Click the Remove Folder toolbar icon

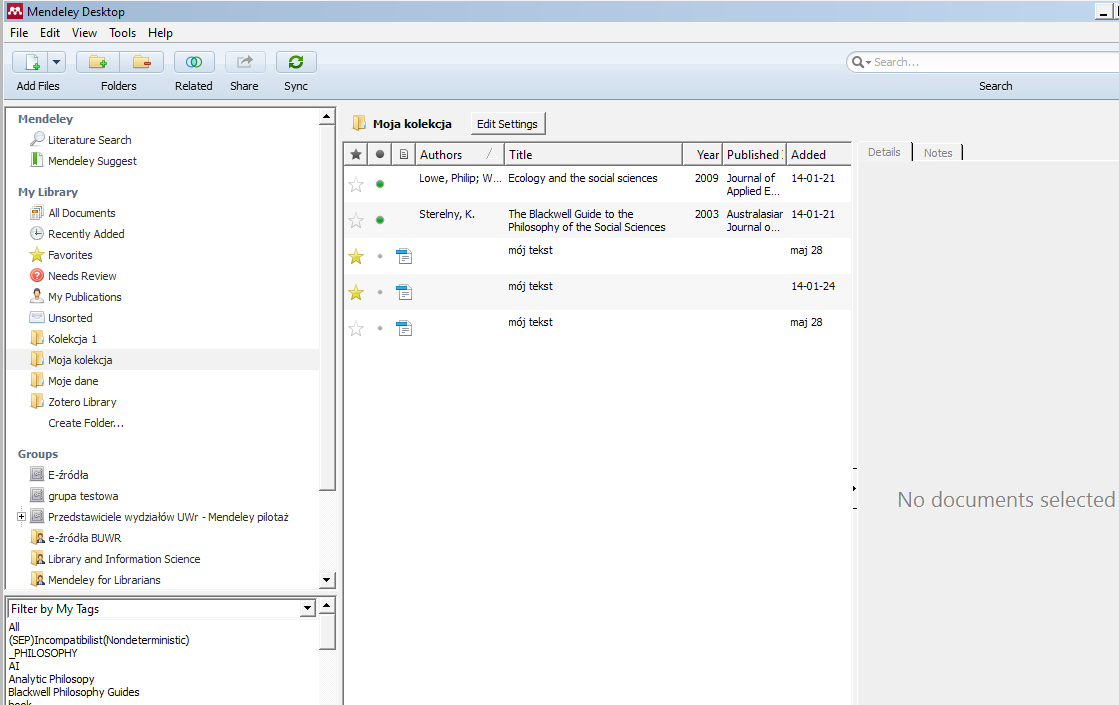pyautogui.click(x=142, y=62)
